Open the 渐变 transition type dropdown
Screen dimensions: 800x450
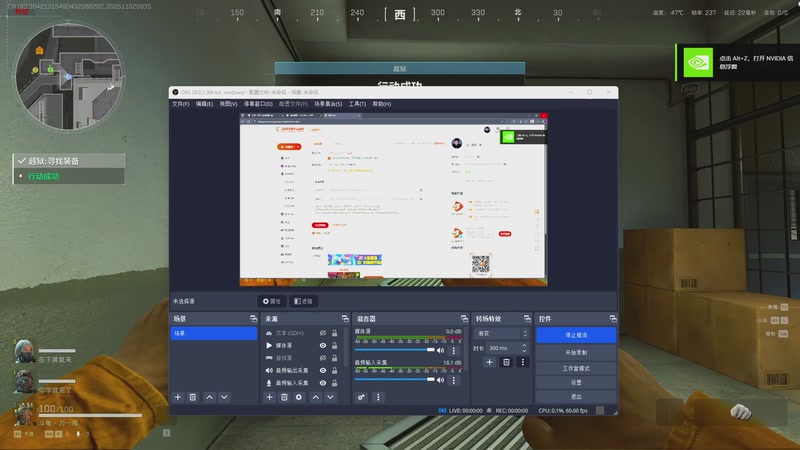[x=502, y=333]
